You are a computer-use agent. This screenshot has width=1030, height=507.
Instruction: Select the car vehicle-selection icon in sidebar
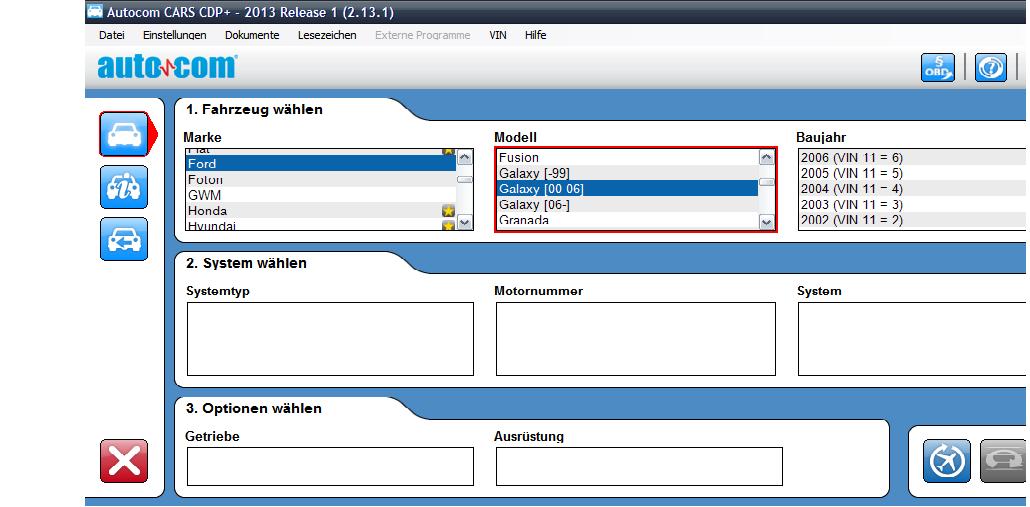click(x=124, y=134)
